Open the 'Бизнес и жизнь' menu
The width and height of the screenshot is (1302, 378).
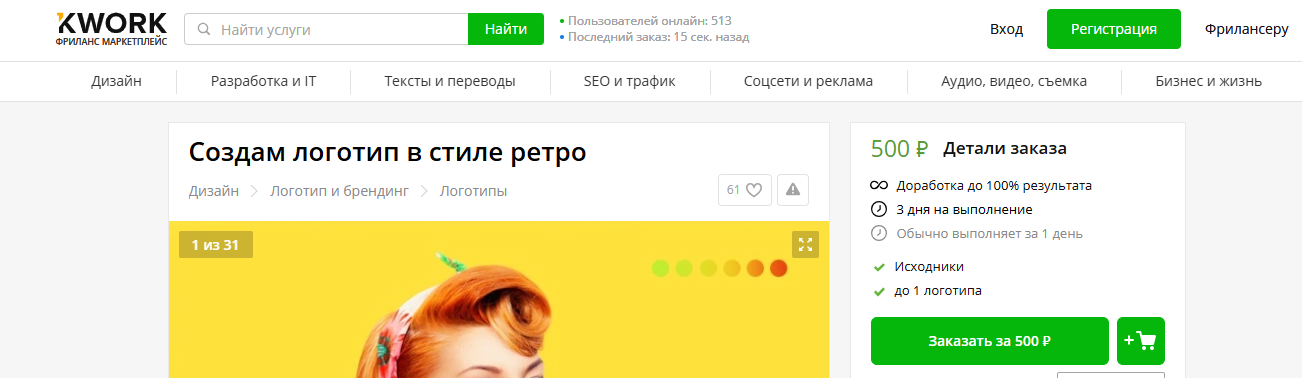coord(1208,82)
